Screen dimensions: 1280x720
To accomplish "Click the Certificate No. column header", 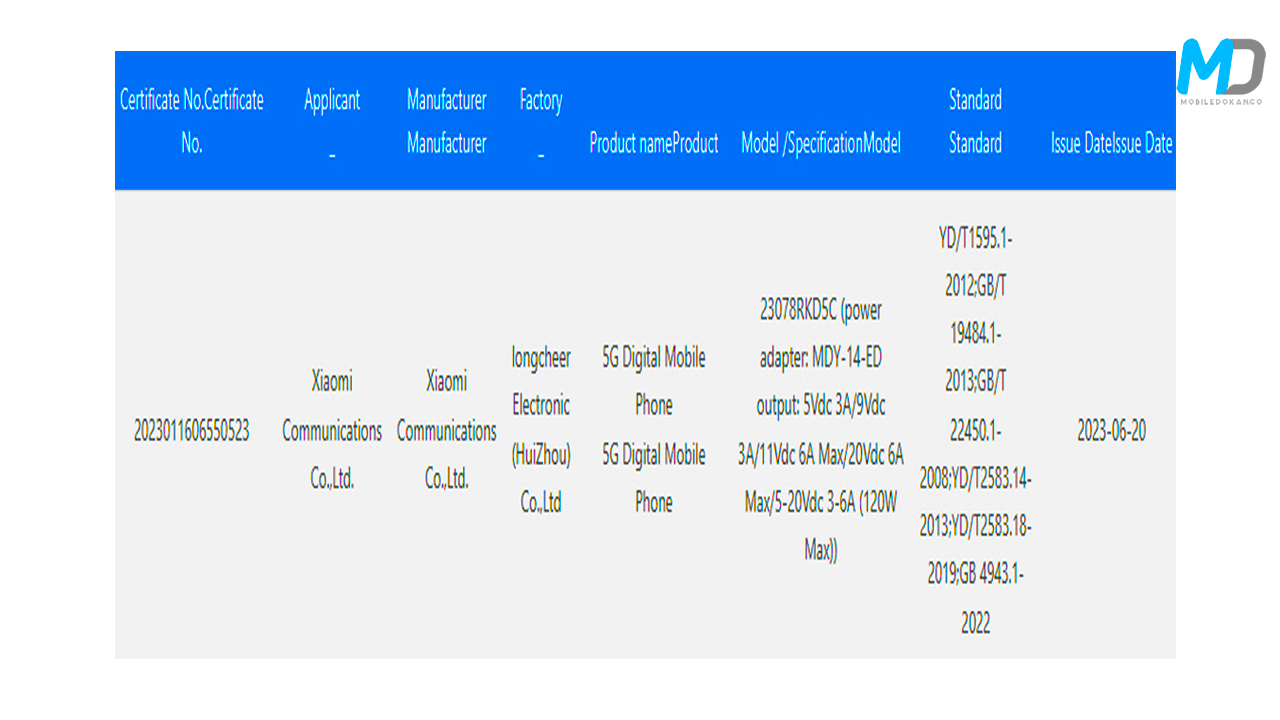I will pos(191,121).
